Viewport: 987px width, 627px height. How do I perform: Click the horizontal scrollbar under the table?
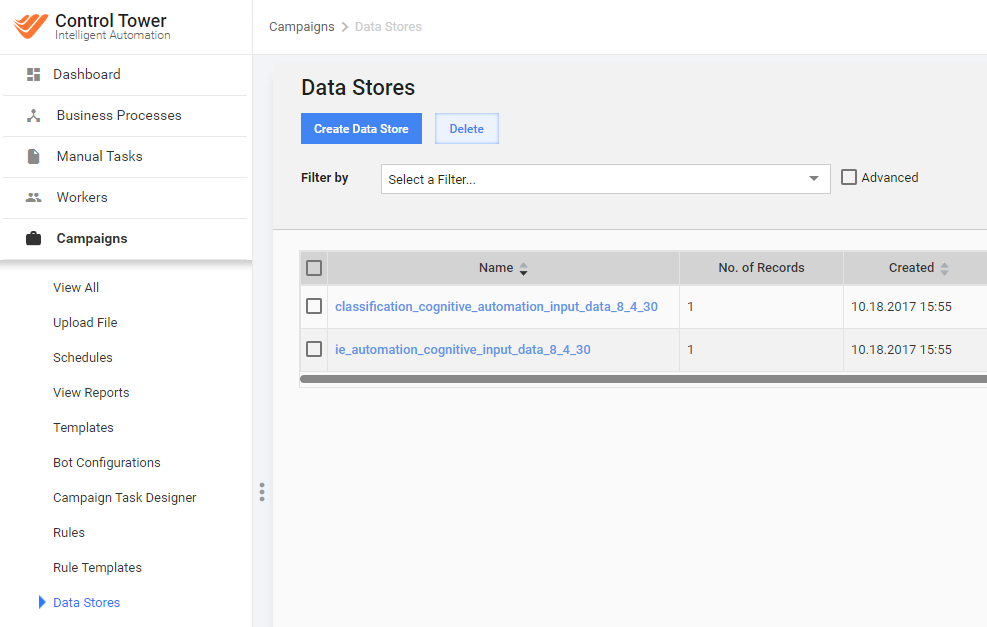click(643, 379)
